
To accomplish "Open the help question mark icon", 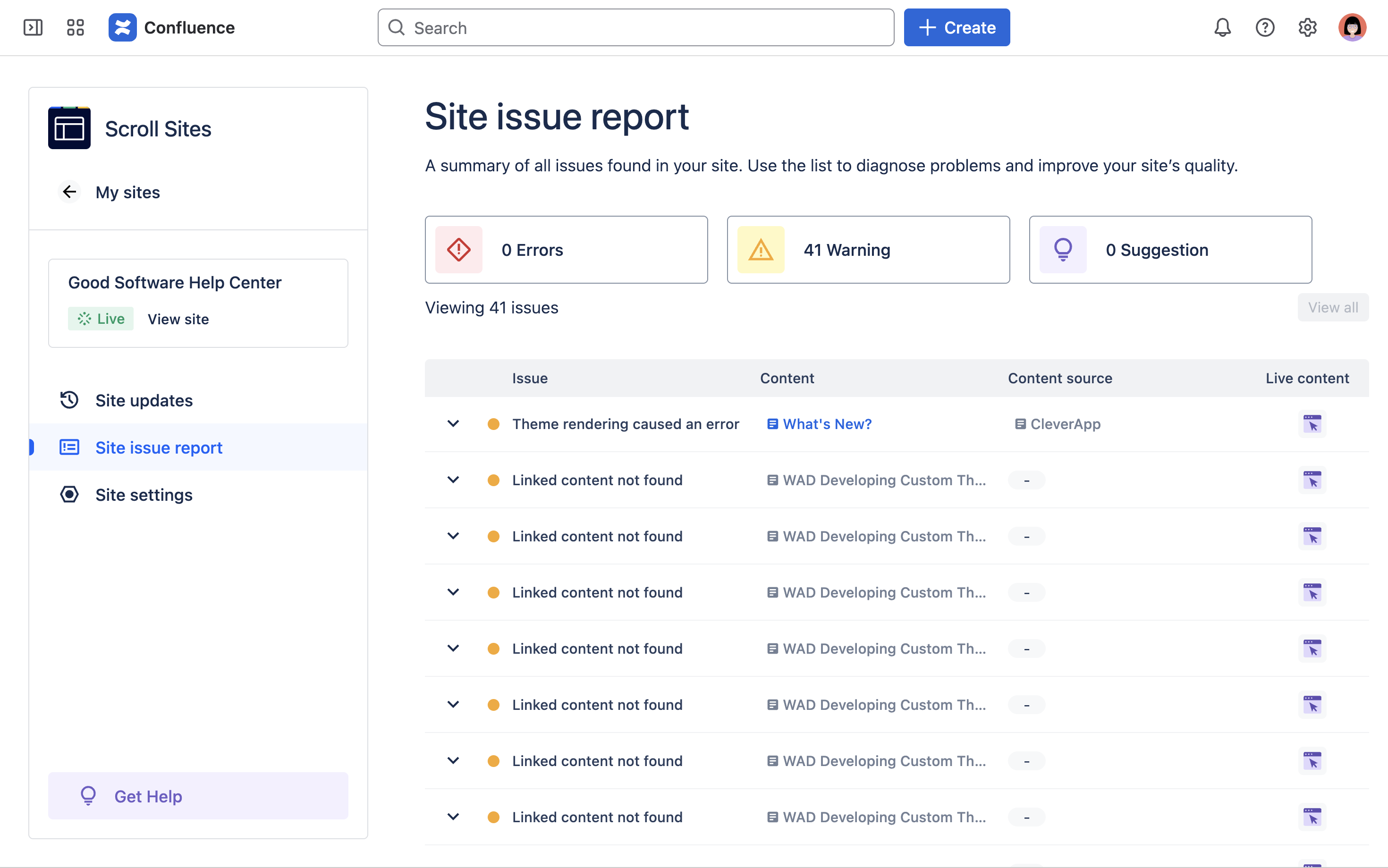I will tap(1265, 27).
